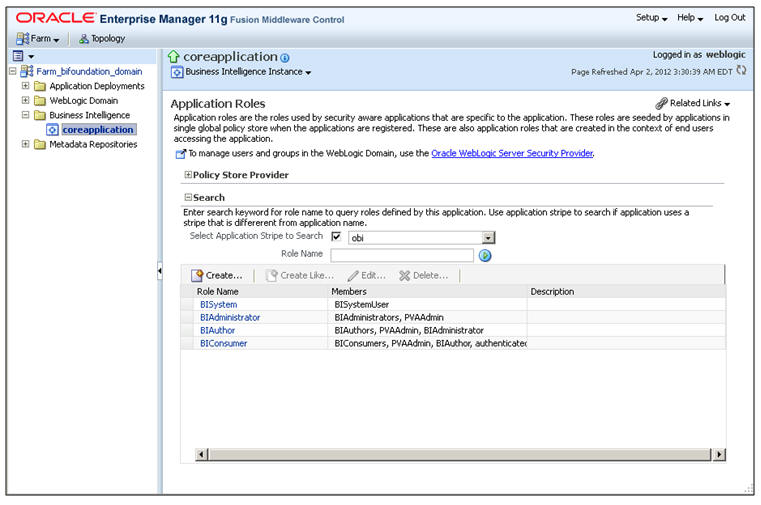Image resolution: width=761 pixels, height=505 pixels.
Task: Click the Business Intelligence folder icon
Action: (x=40, y=115)
